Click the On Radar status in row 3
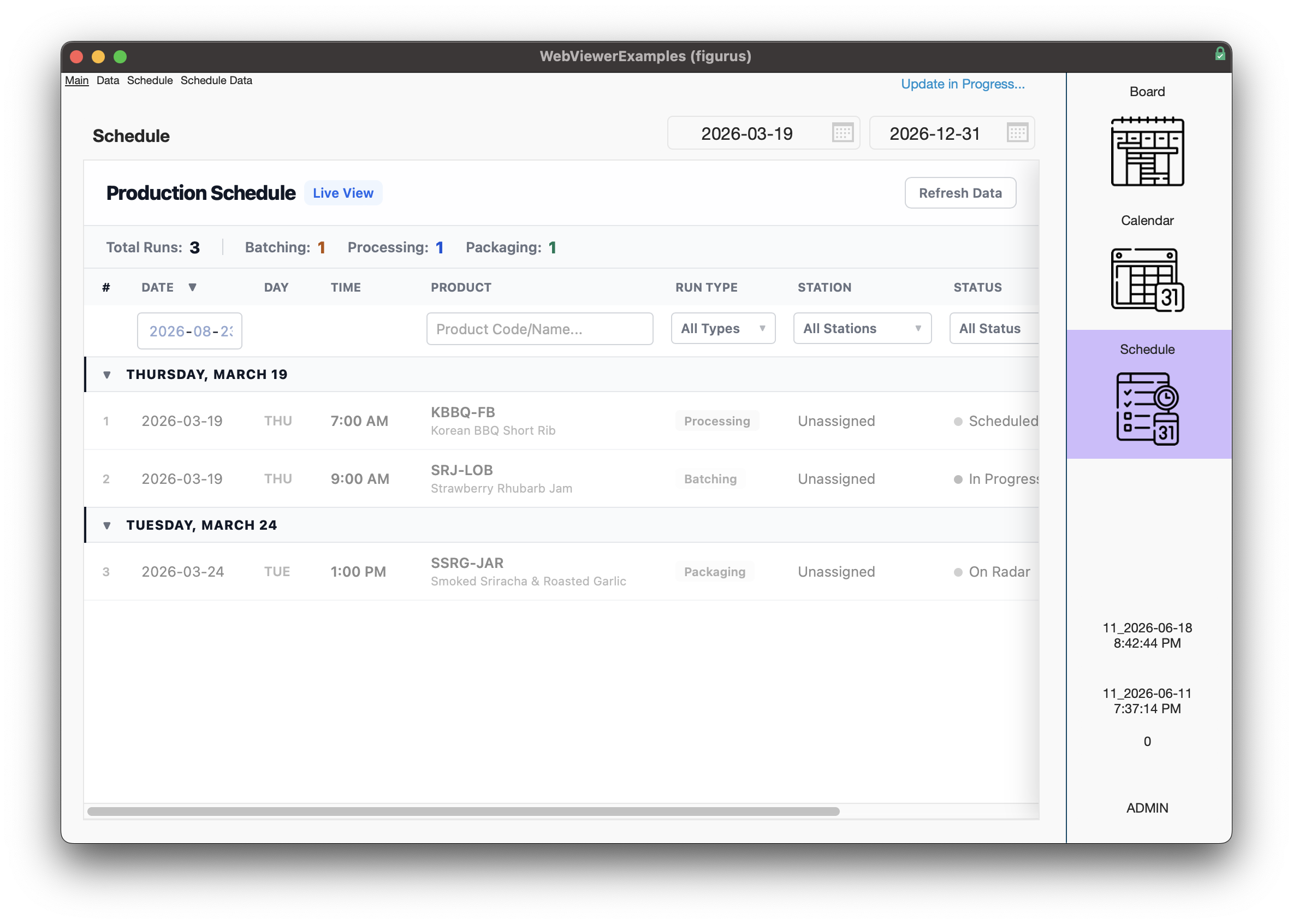 point(992,572)
